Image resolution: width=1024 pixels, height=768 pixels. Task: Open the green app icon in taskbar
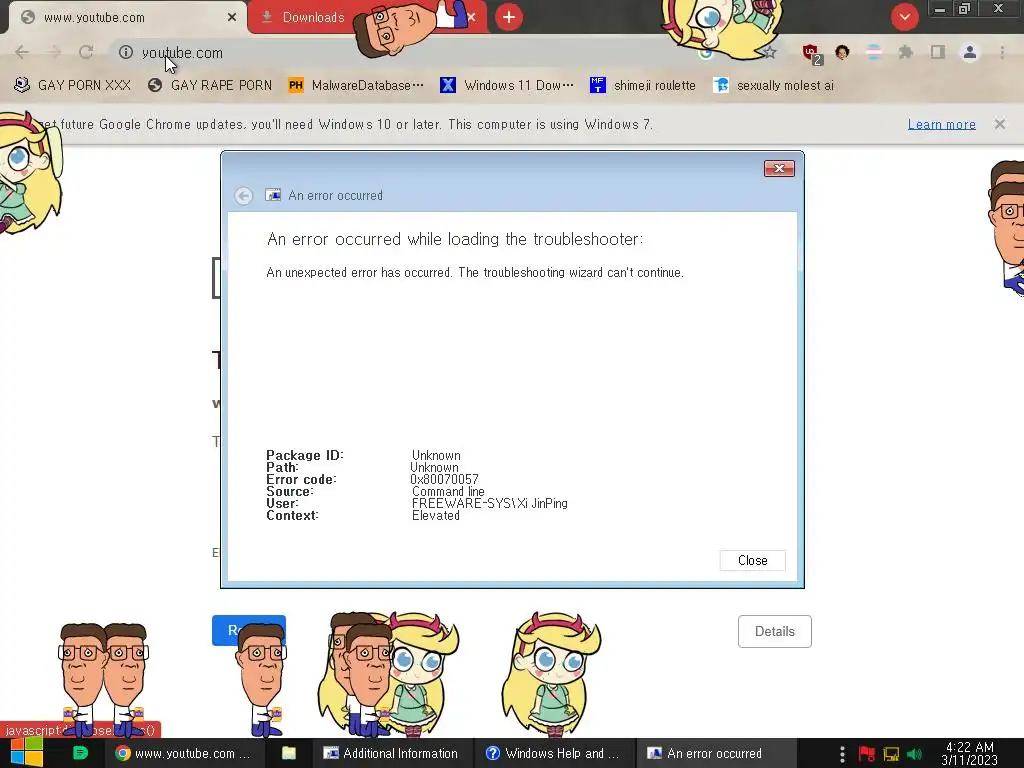(80, 753)
